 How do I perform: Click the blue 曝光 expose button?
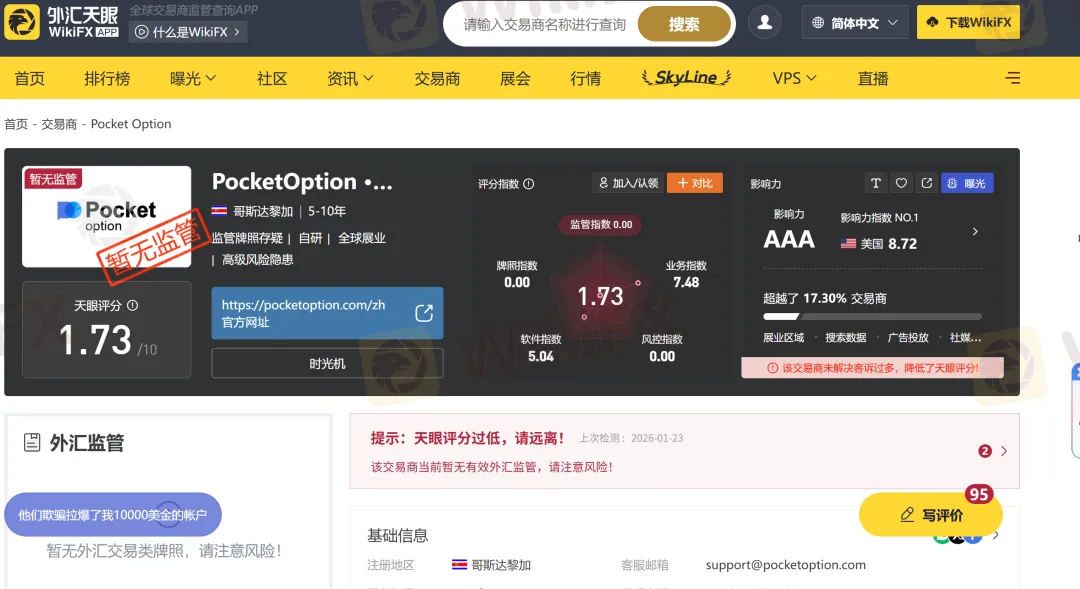pyautogui.click(x=967, y=183)
